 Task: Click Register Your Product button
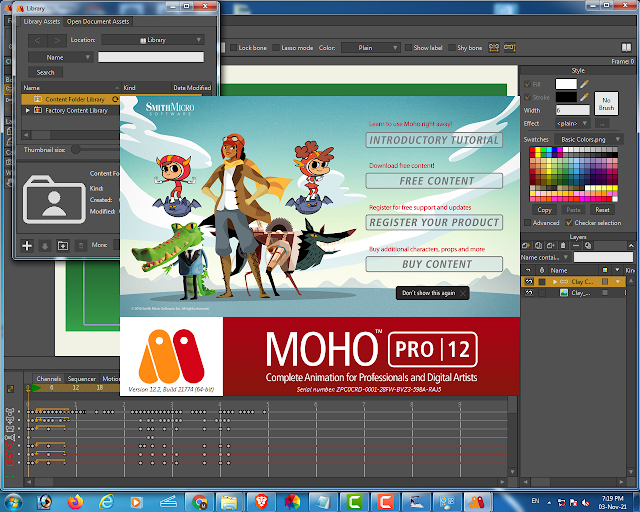pos(434,223)
